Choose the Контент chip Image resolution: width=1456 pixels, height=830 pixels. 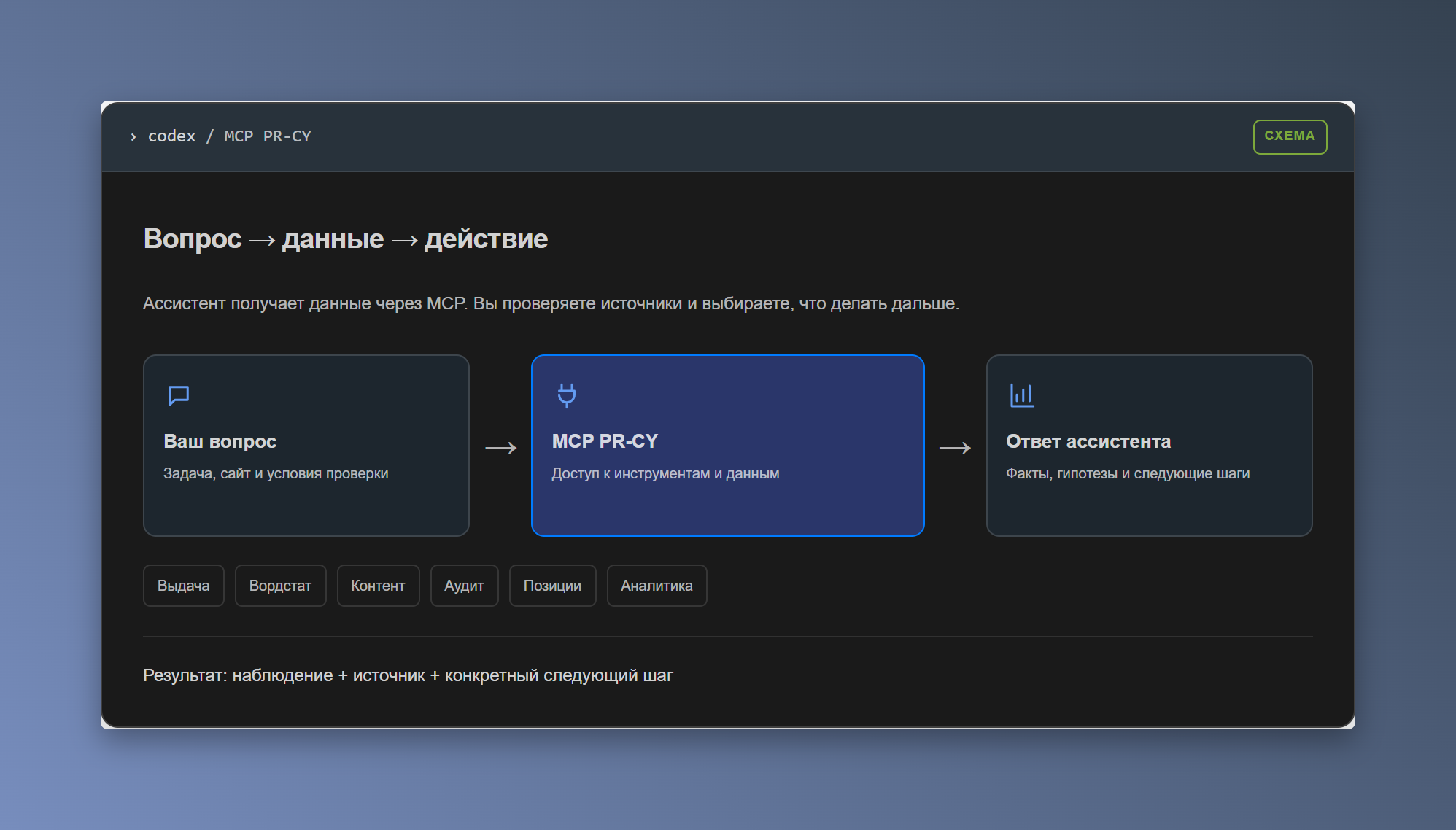378,586
